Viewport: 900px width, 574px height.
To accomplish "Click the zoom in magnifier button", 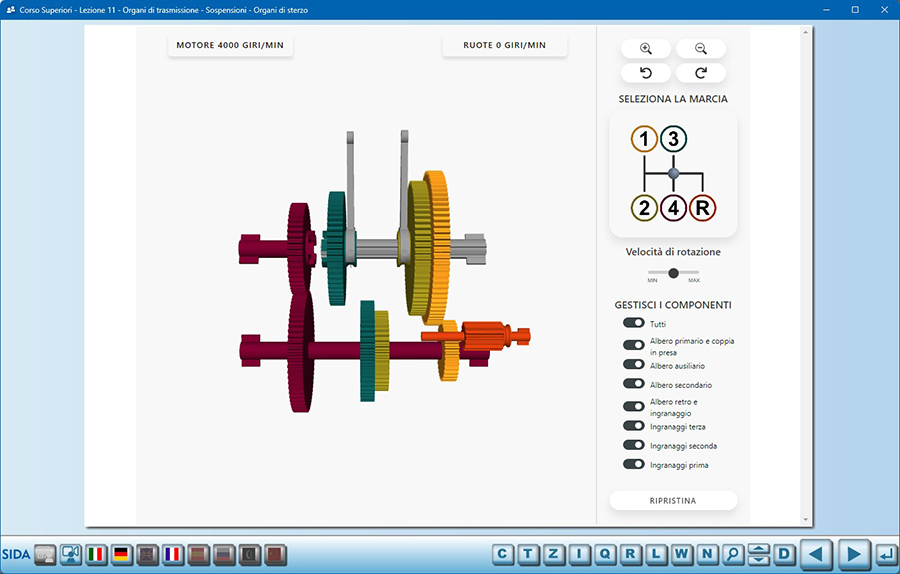I will point(646,49).
